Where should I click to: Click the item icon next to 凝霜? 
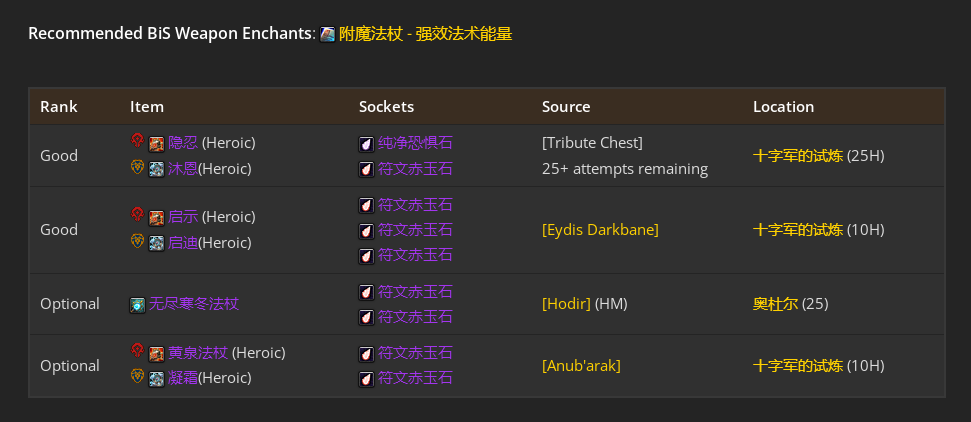(x=156, y=378)
